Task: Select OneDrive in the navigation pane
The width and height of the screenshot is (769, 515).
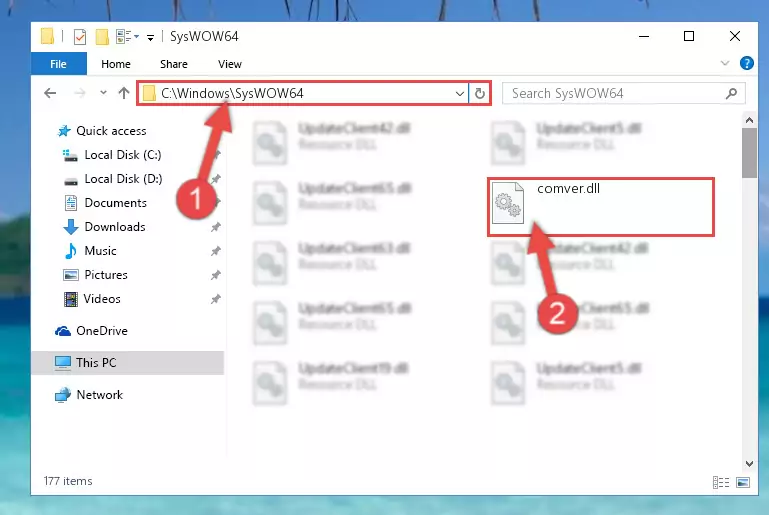Action: pos(102,331)
